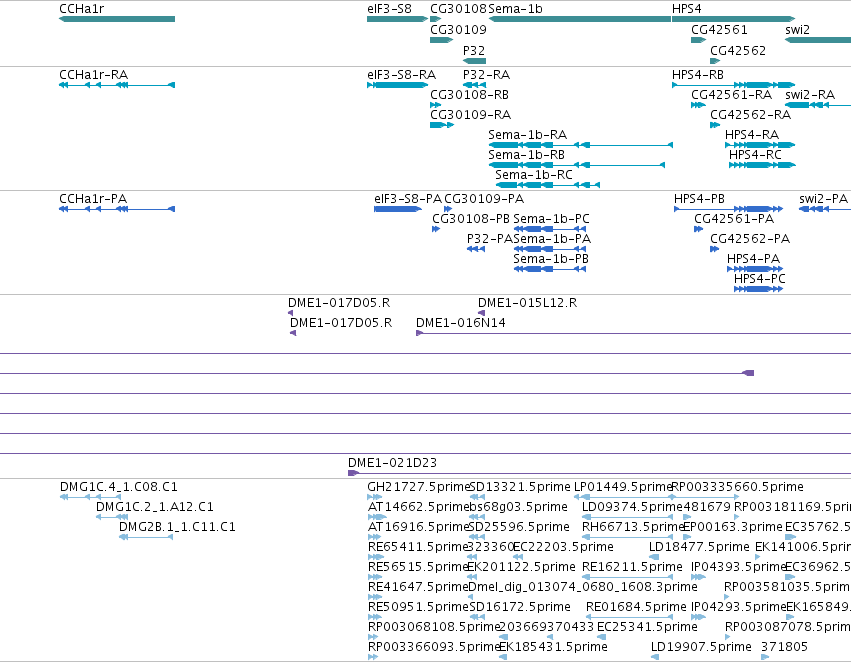This screenshot has width=851, height=662.
Task: Select the DMG2B.1_1.C11.C1 EST label
Action: (177, 527)
